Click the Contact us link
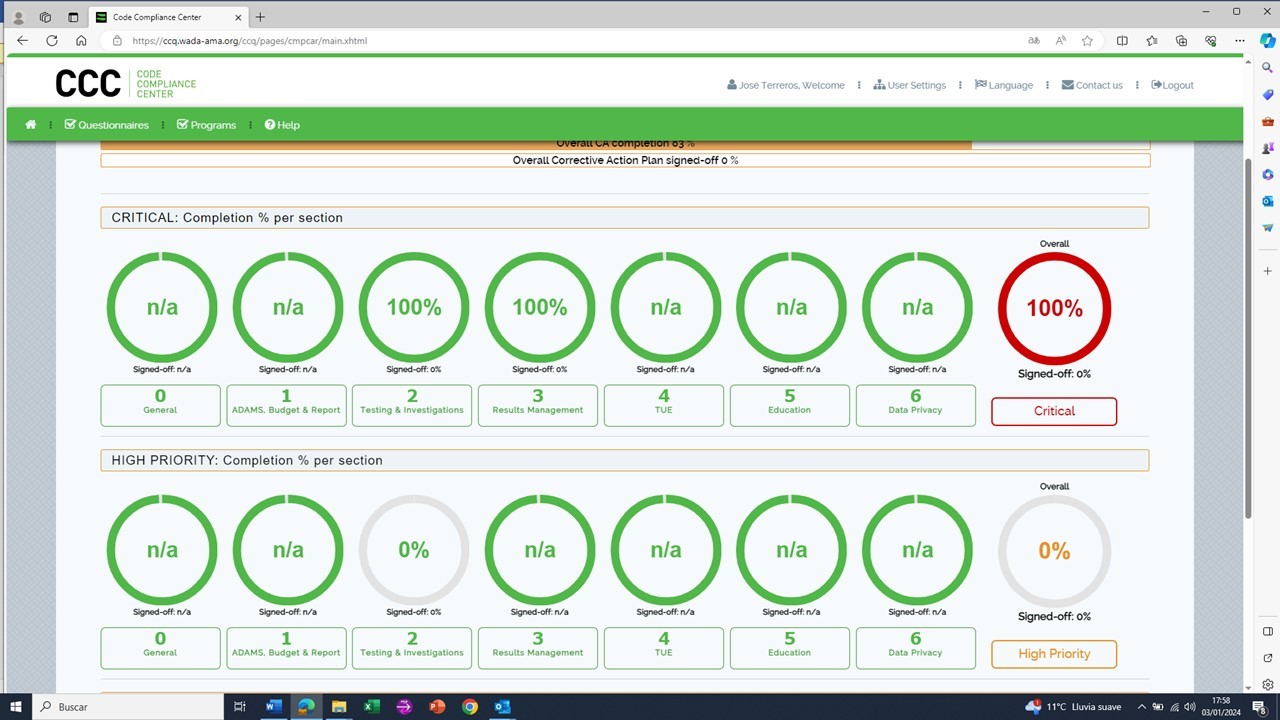This screenshot has width=1280, height=720. (1092, 85)
